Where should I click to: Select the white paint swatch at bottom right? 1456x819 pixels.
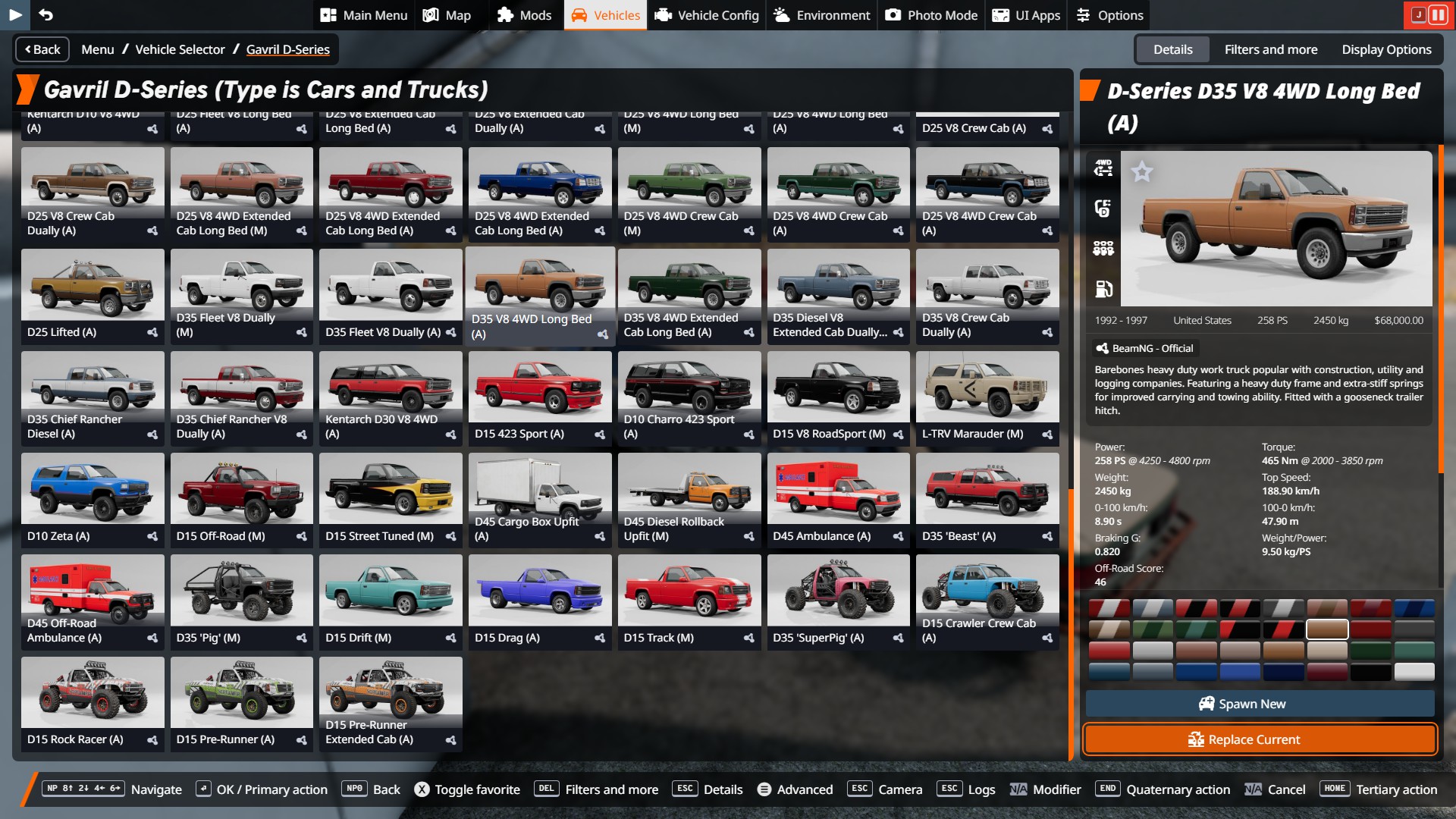click(x=1414, y=672)
